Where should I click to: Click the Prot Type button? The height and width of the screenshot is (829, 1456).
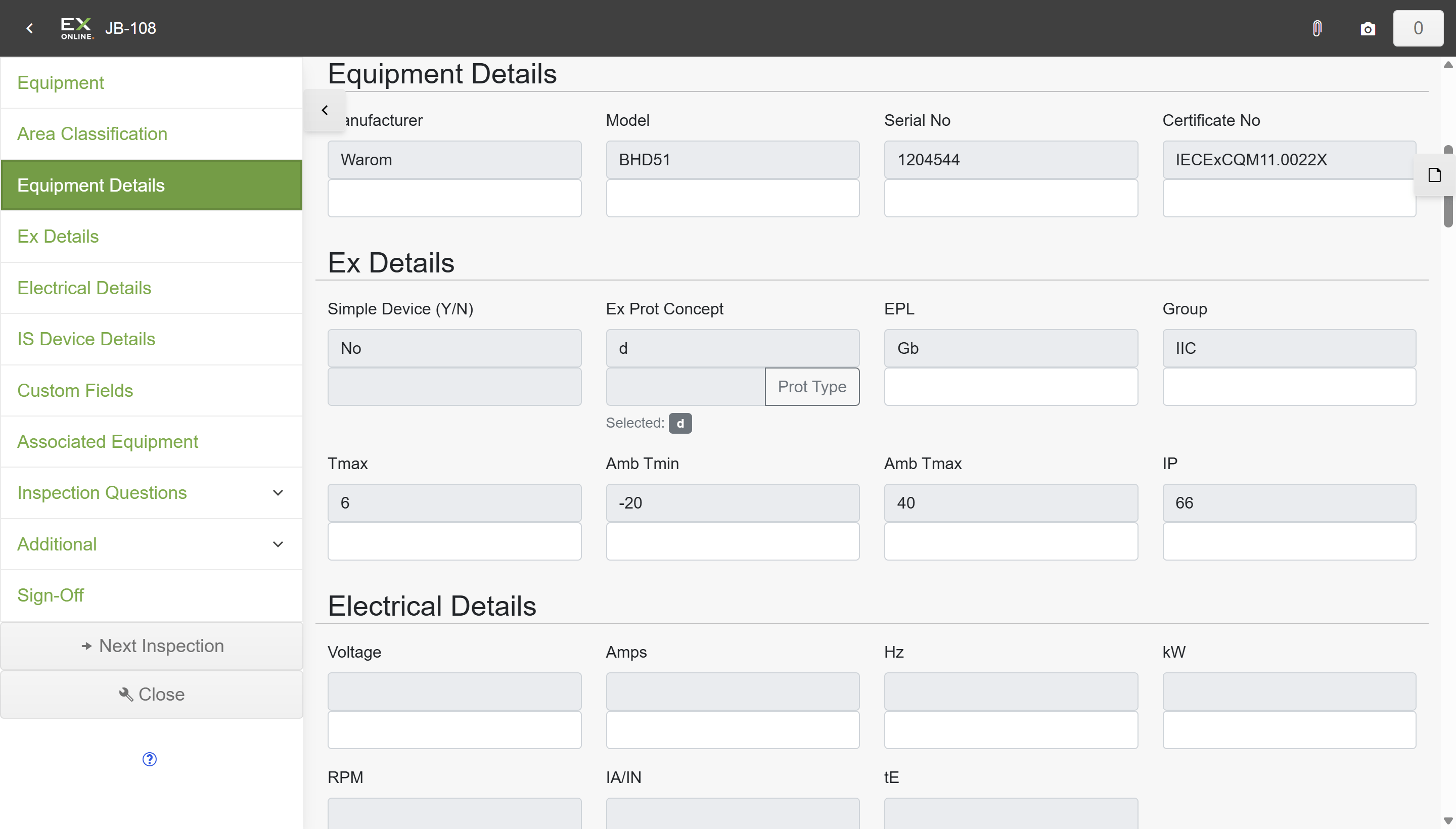click(x=812, y=387)
